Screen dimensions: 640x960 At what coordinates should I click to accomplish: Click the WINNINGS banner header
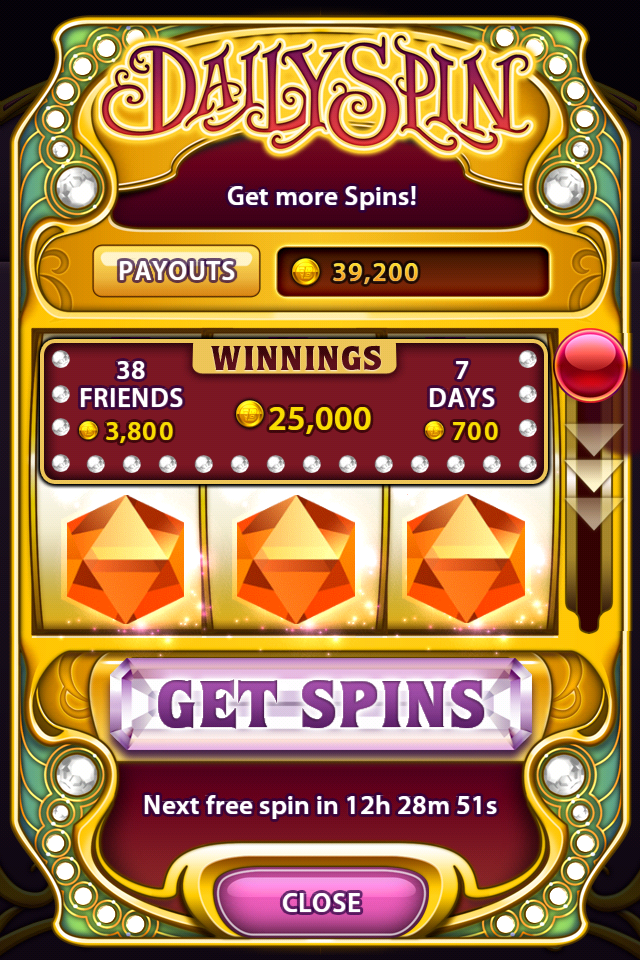295,358
